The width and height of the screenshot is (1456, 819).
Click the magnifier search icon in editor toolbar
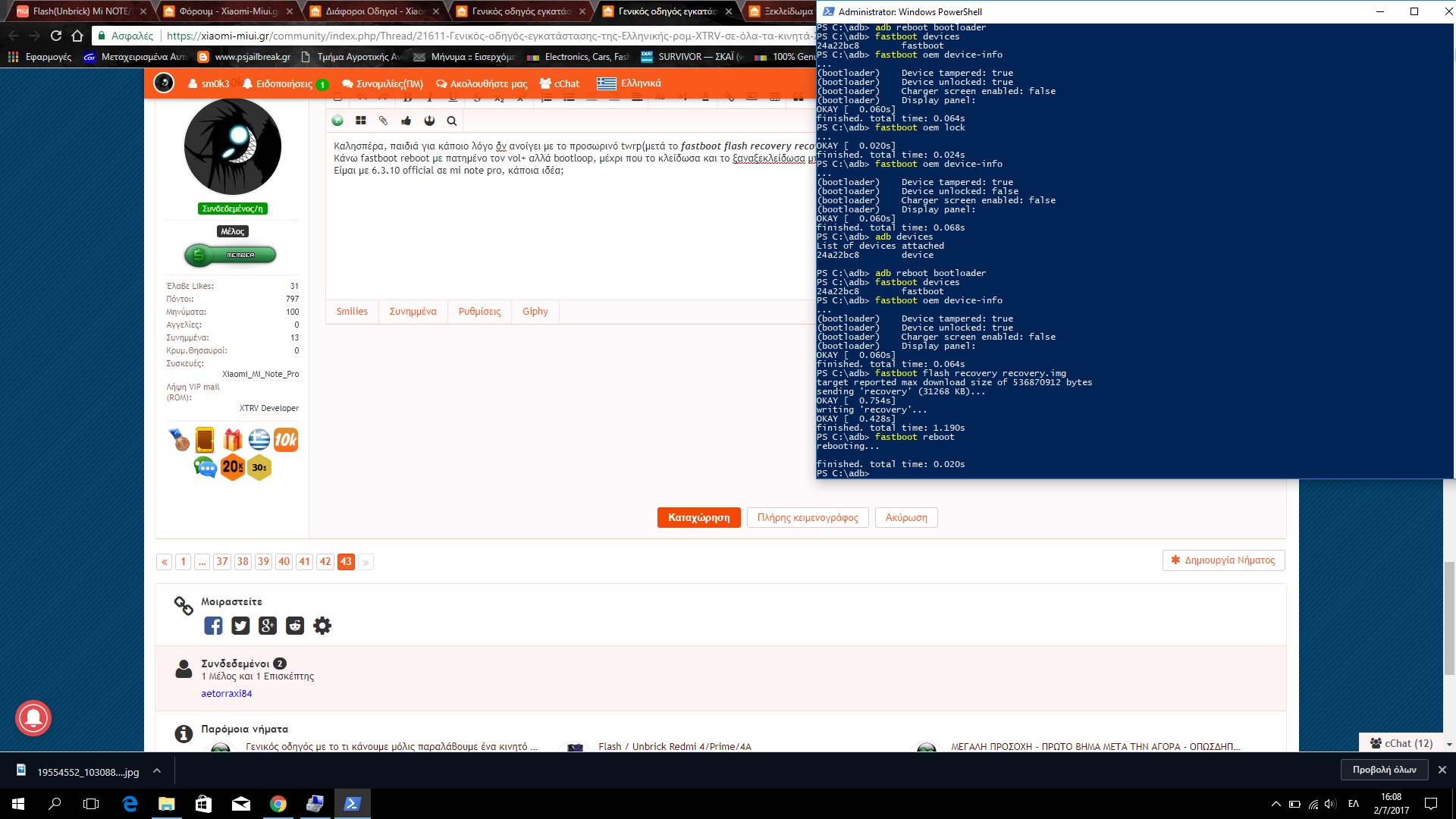[452, 121]
